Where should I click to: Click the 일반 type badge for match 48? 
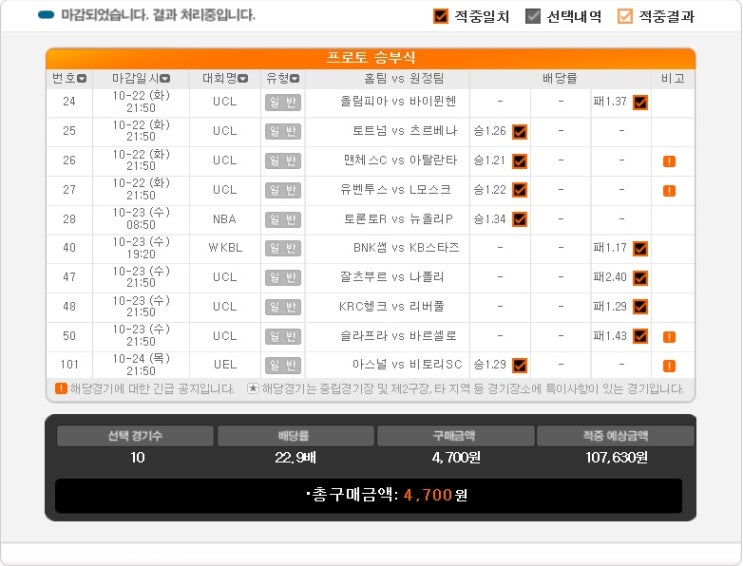283,307
